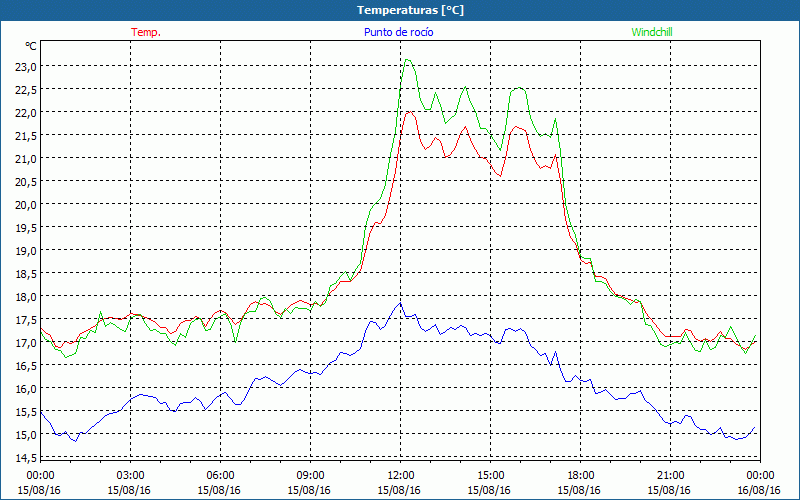Click the 21,0 y-axis value
Screen dimensions: 800x500
(x=26, y=158)
